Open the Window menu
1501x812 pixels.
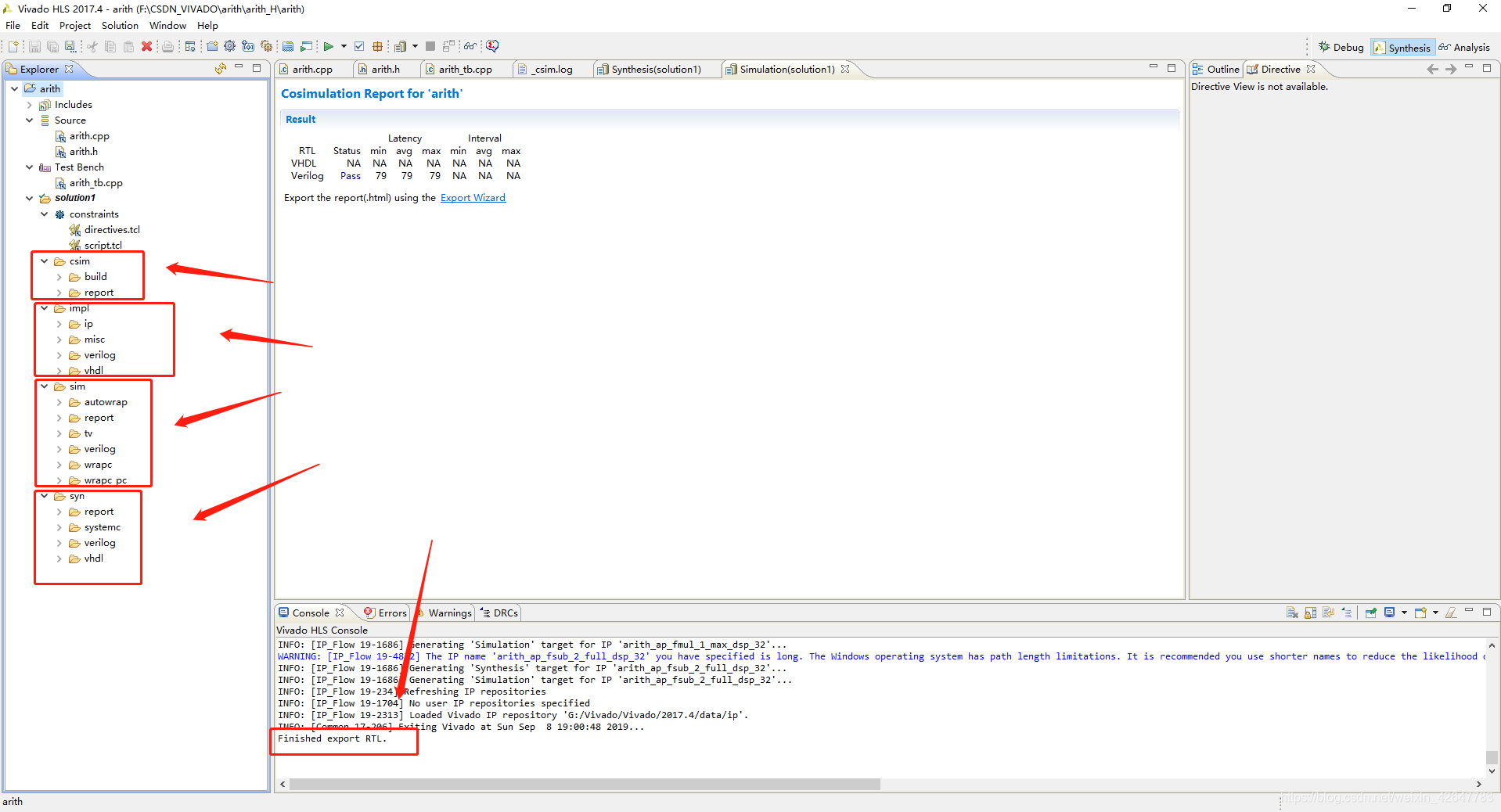click(x=167, y=26)
